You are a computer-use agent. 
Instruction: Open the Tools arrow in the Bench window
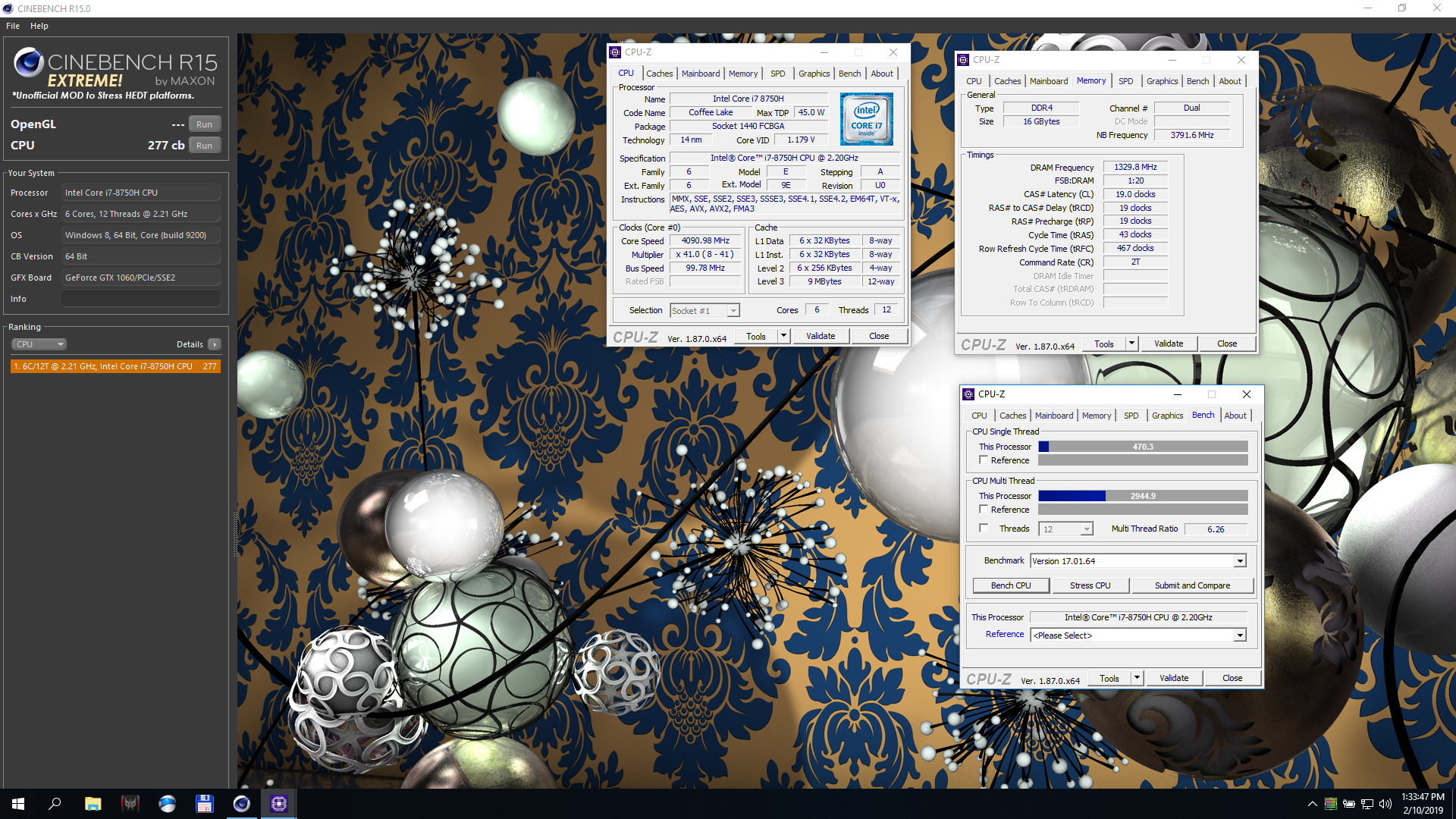click(1137, 678)
